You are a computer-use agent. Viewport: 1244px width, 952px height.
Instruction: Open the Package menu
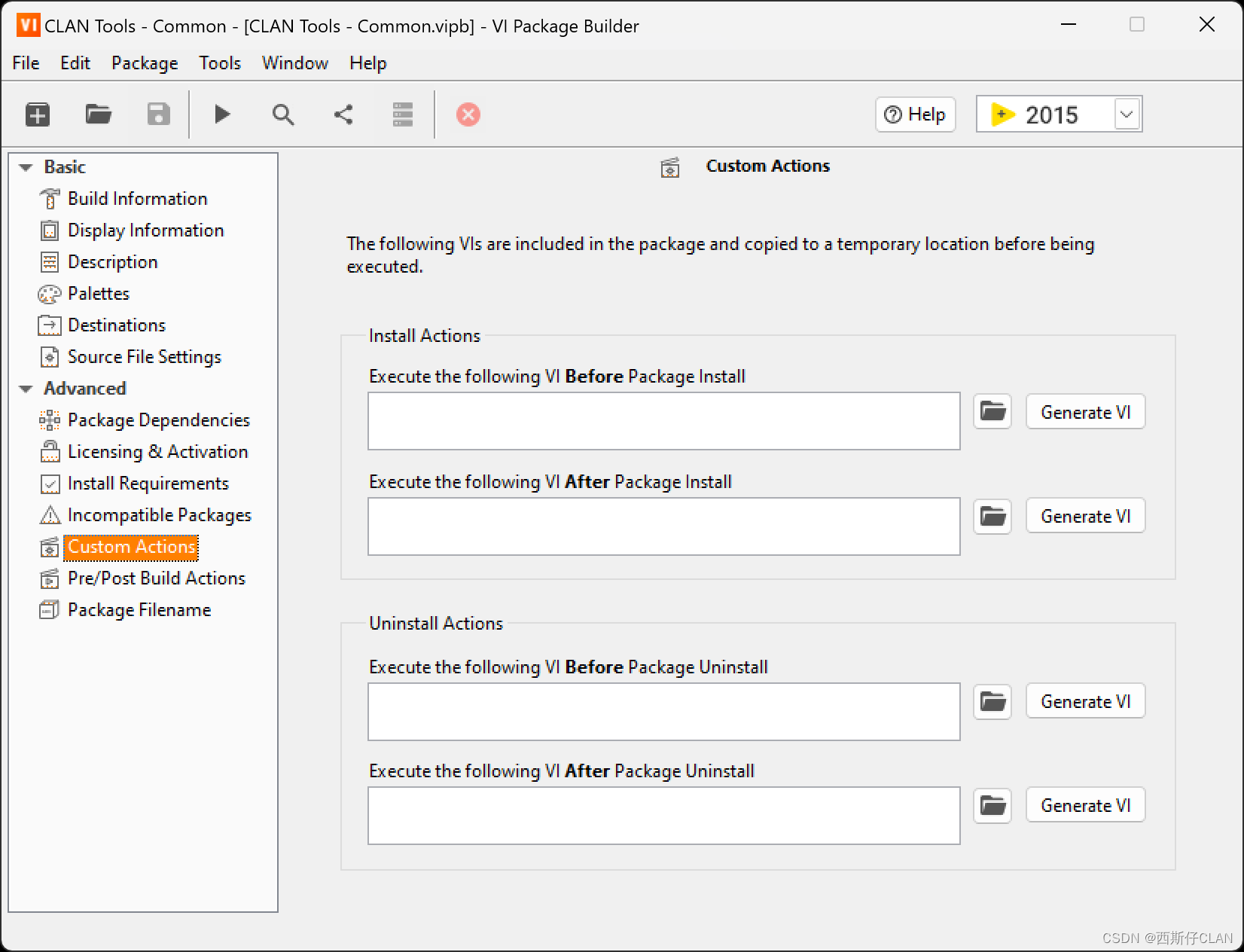click(x=145, y=63)
